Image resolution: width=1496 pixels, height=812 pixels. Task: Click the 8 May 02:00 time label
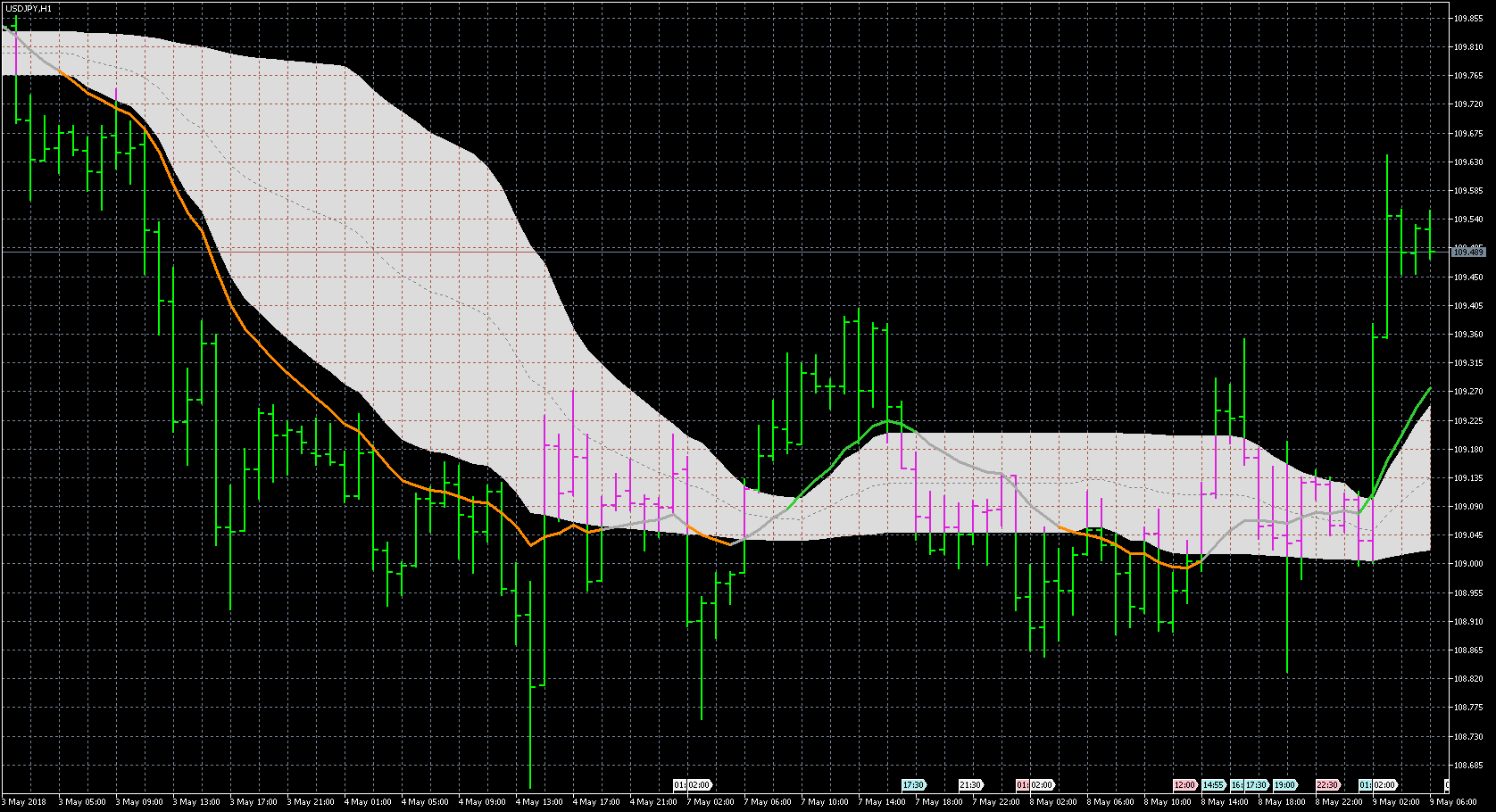[1055, 802]
